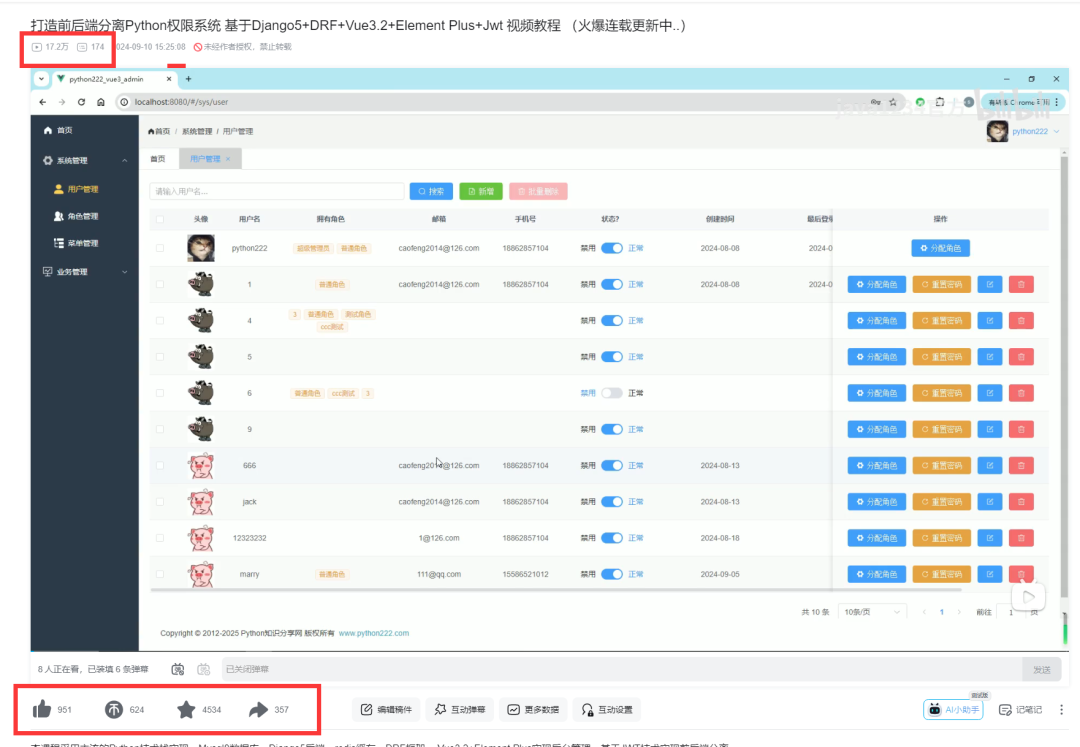This screenshot has height=747, width=1080.
Task: Click play overlay button at video corner
Action: pos(1028,596)
